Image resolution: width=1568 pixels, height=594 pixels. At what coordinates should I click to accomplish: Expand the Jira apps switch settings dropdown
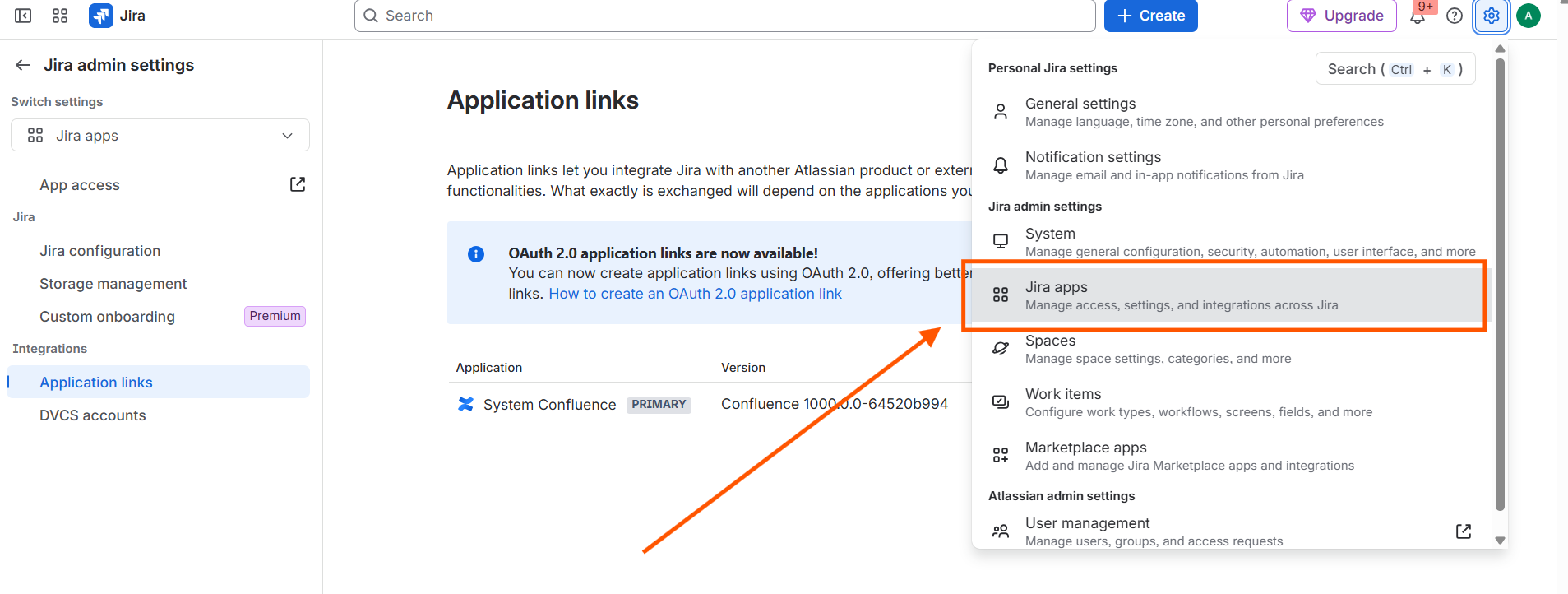[160, 135]
